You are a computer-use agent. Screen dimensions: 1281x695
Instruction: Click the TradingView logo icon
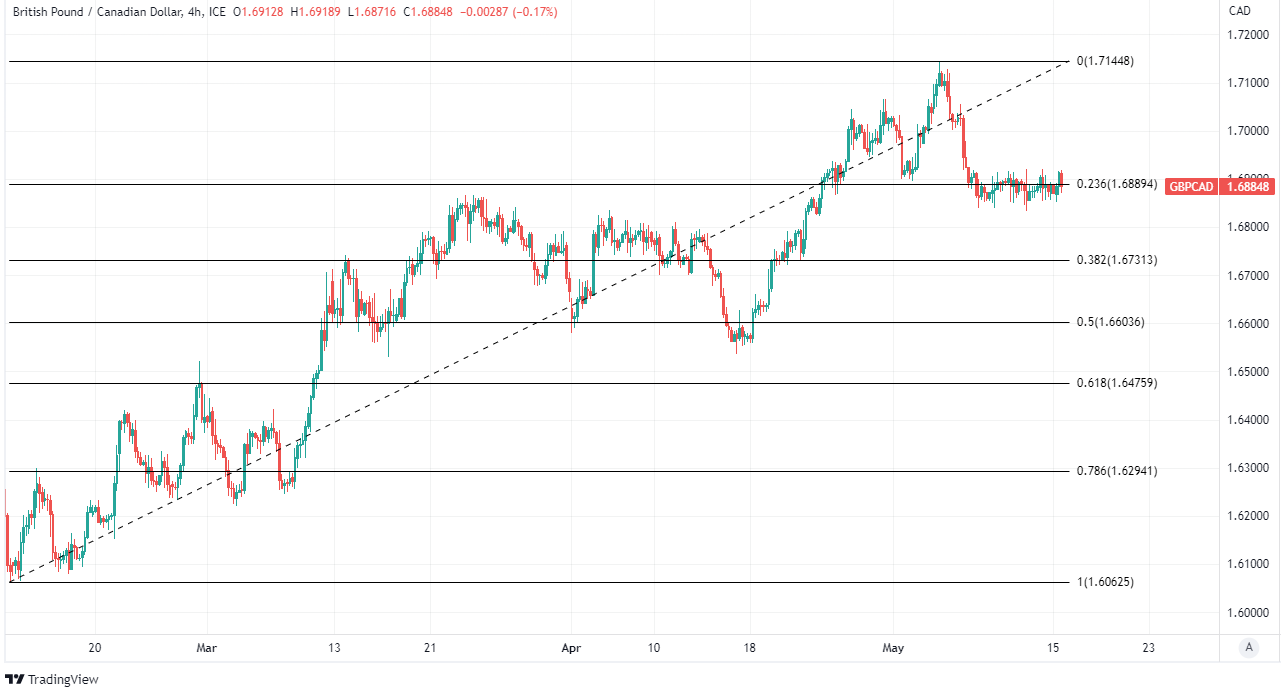pyautogui.click(x=16, y=680)
